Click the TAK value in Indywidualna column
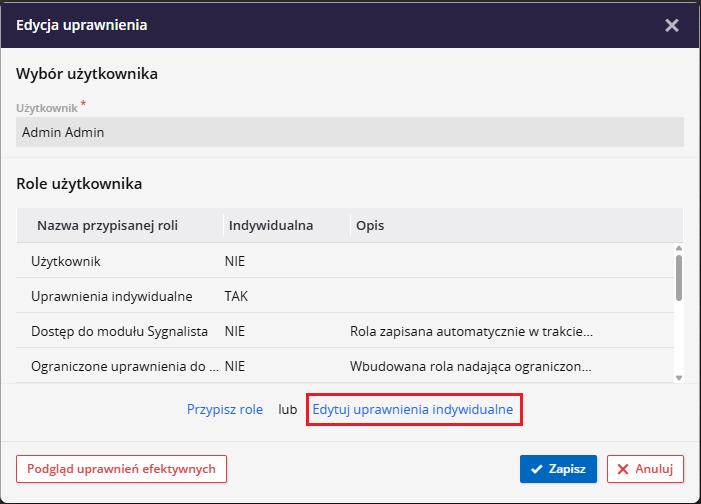The image size is (701, 504). (236, 296)
